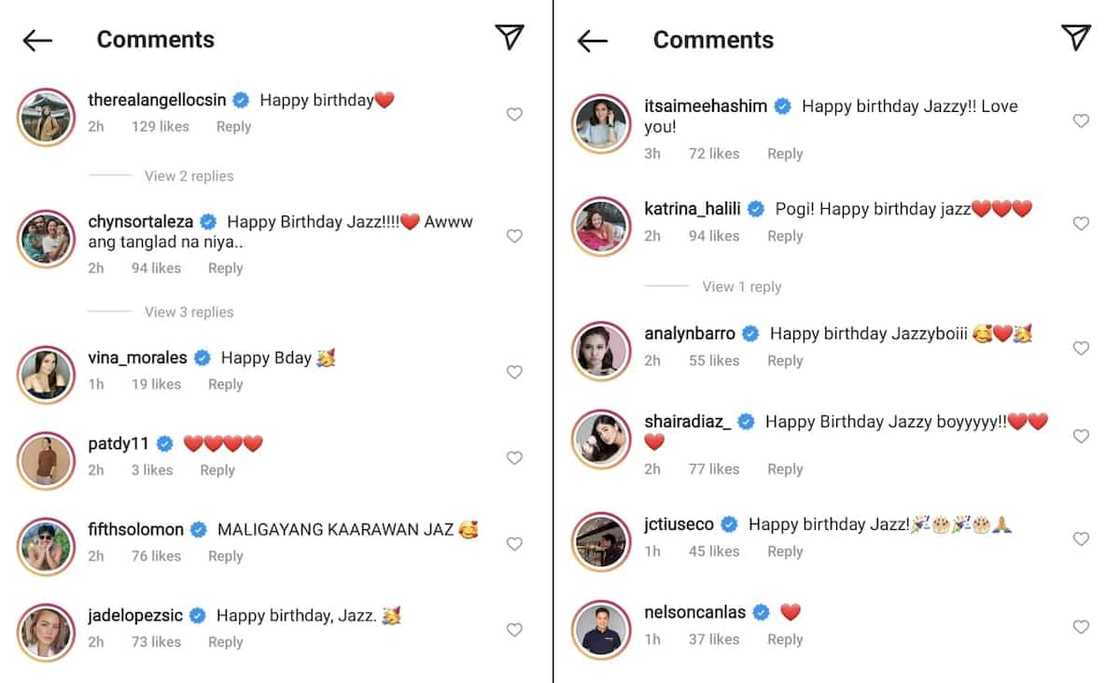Expand 'View 3 replies' under chynsortaleza
This screenshot has width=1120, height=683.
189,312
